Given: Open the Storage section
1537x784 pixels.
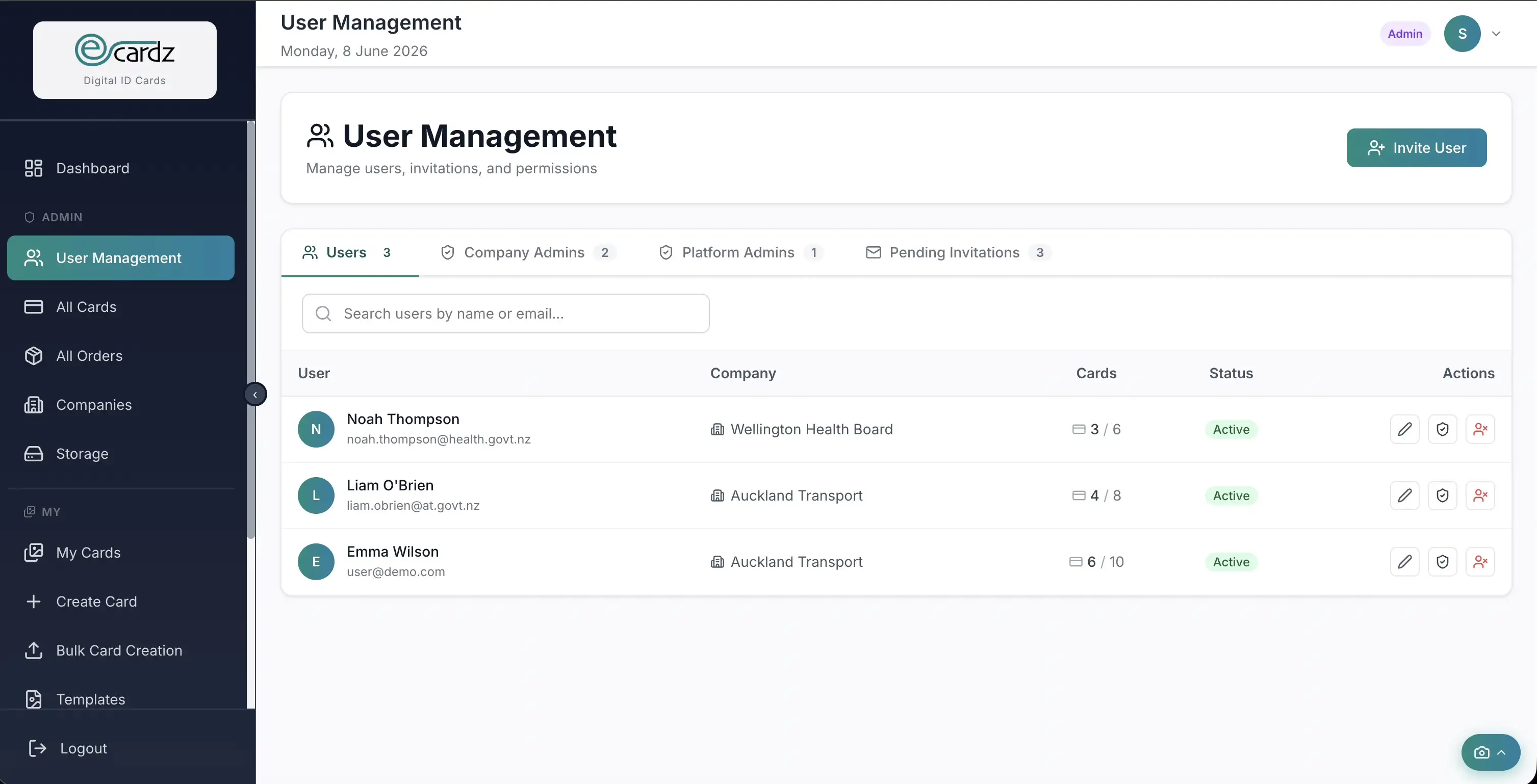Looking at the screenshot, I should coord(120,454).
